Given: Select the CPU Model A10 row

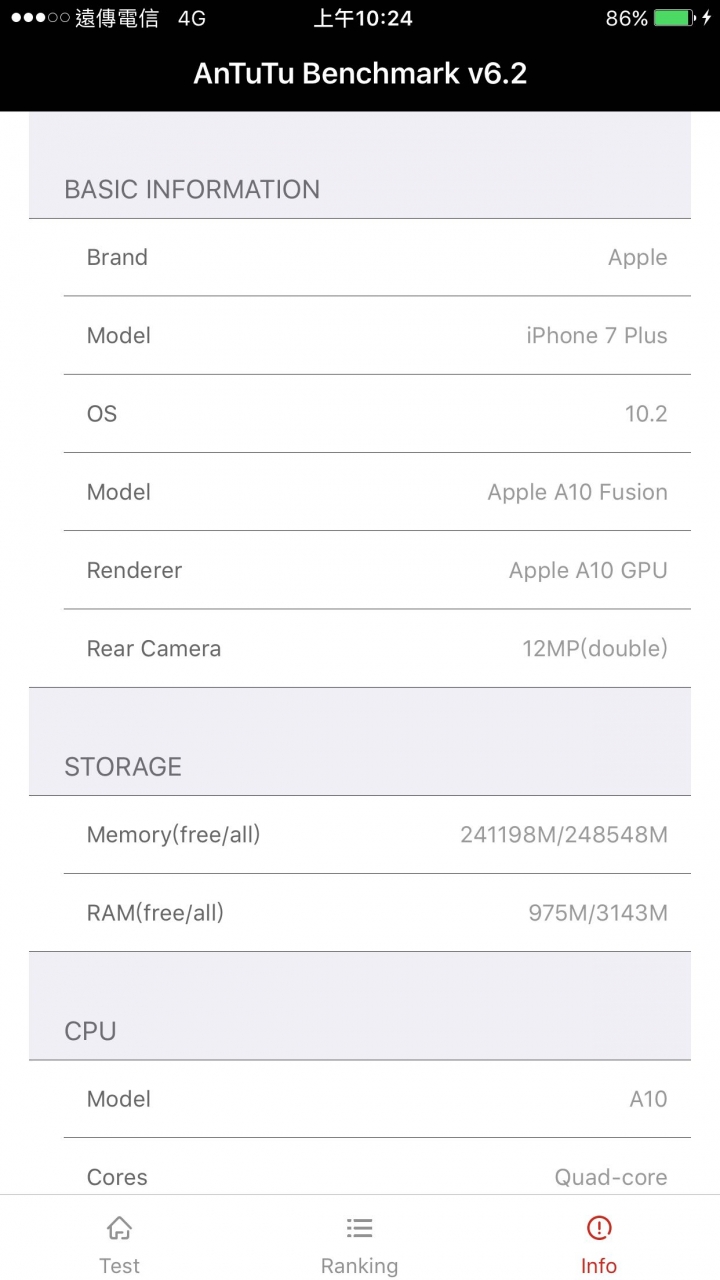Looking at the screenshot, I should click(x=377, y=1098).
